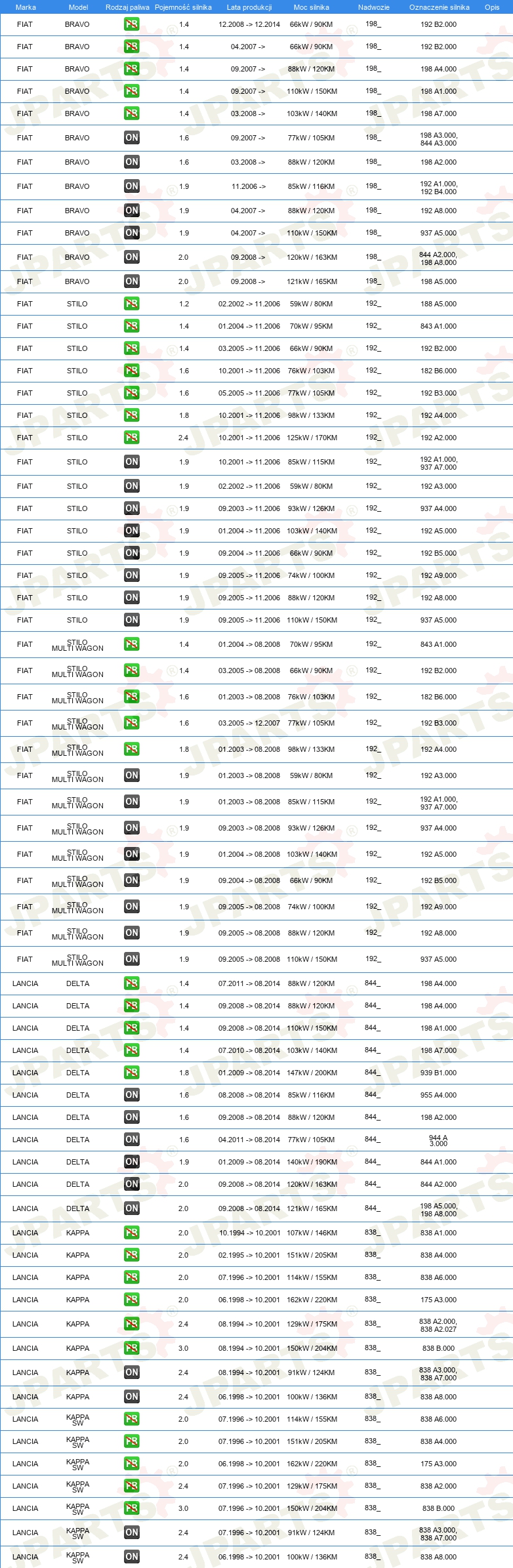Click the 11.2006 -> production date cell
The image size is (513, 1568).
point(249,186)
